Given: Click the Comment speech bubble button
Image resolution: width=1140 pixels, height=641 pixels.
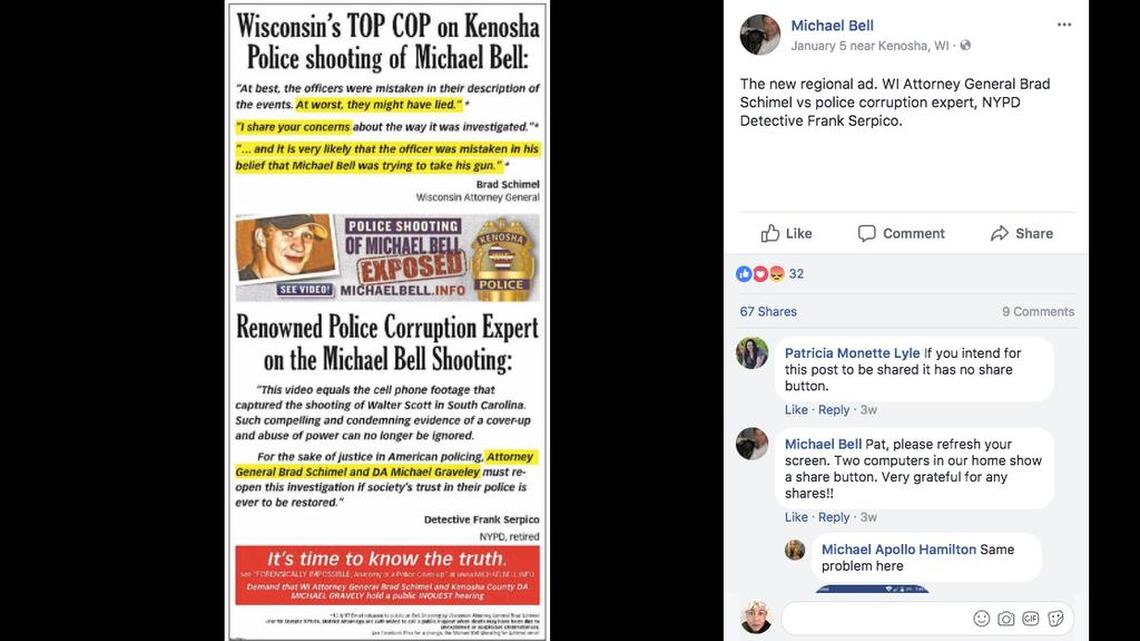Looking at the screenshot, I should (901, 233).
